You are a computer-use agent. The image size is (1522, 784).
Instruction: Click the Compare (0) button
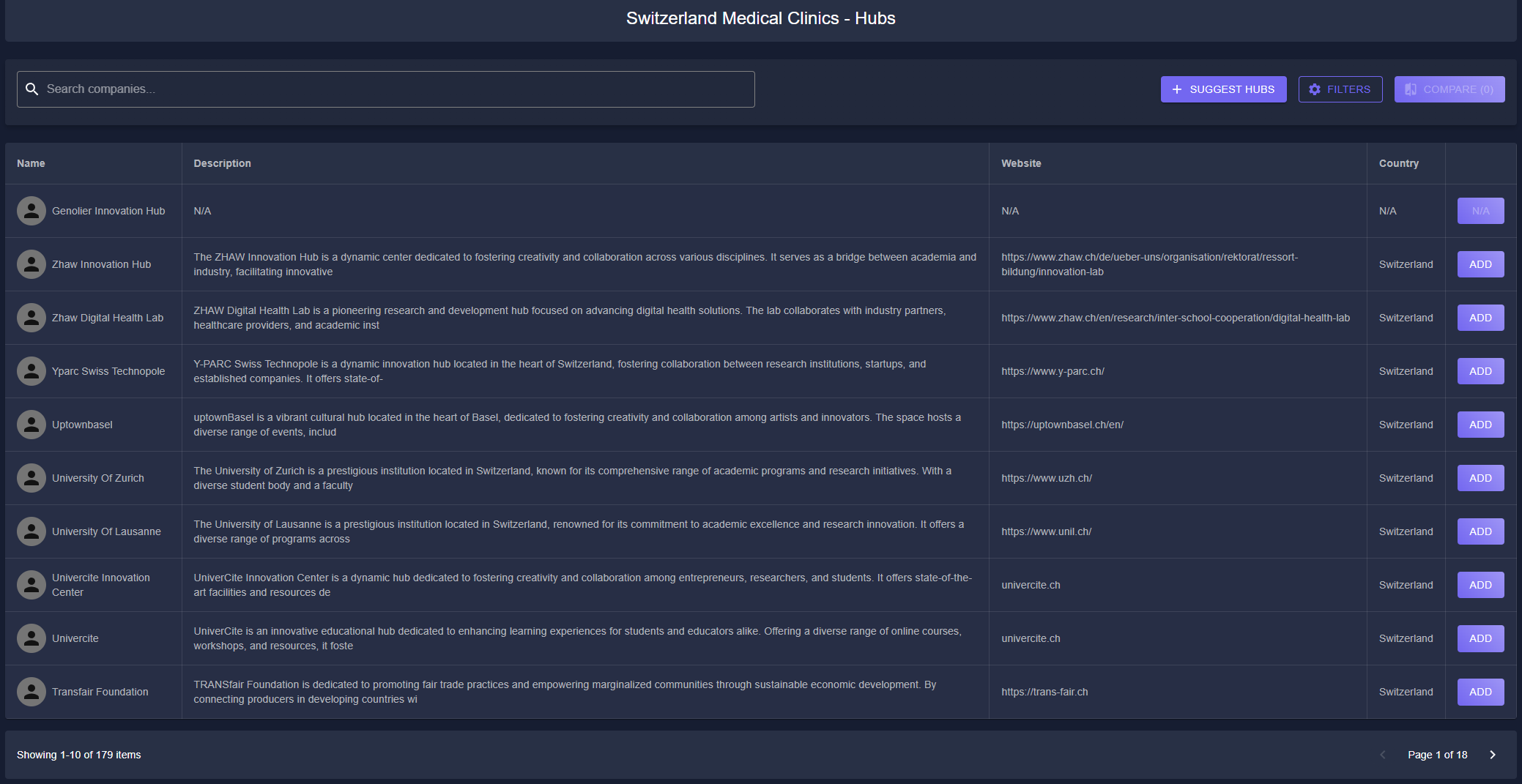tap(1449, 89)
